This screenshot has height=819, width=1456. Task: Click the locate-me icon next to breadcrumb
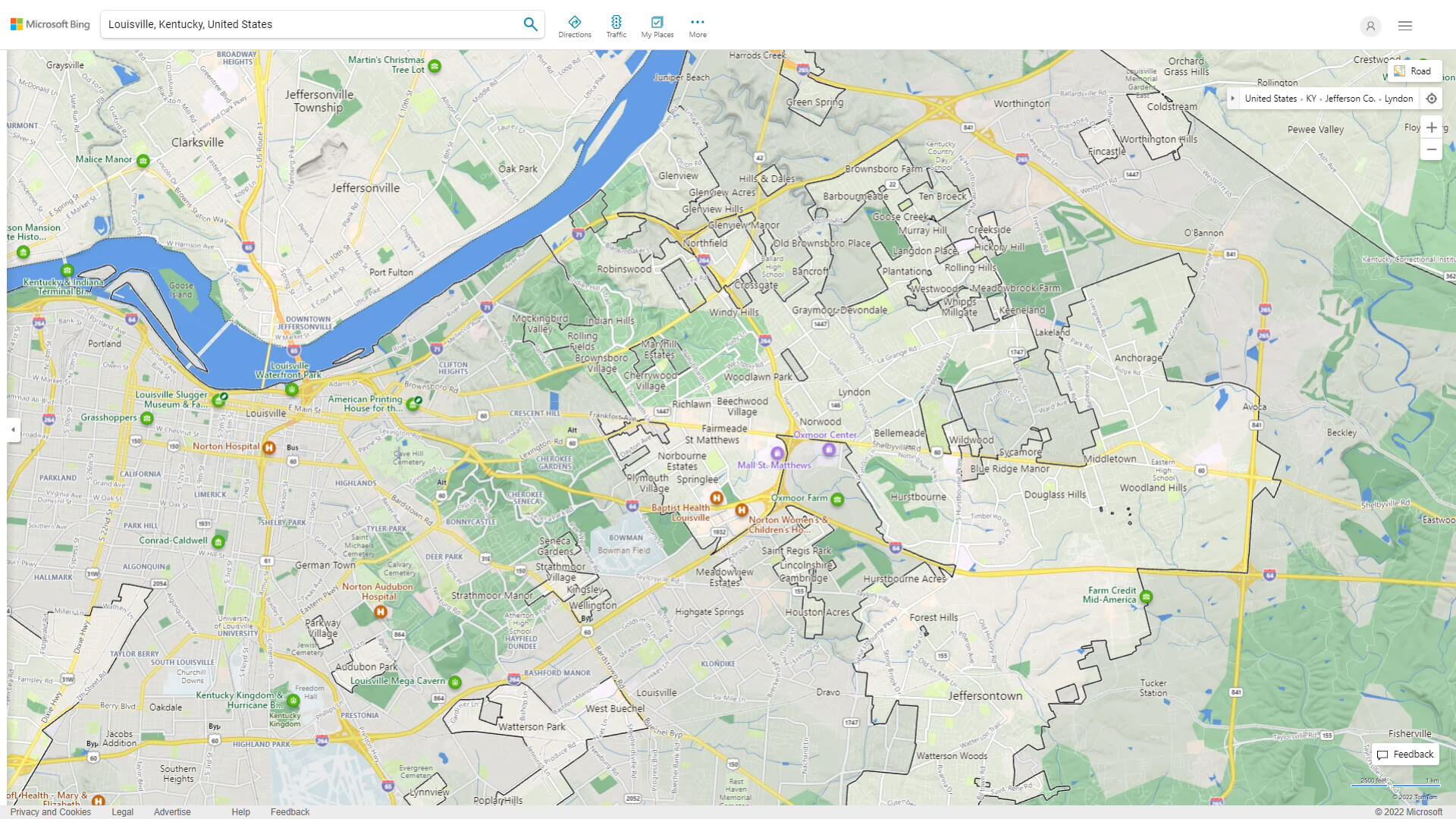[x=1432, y=98]
